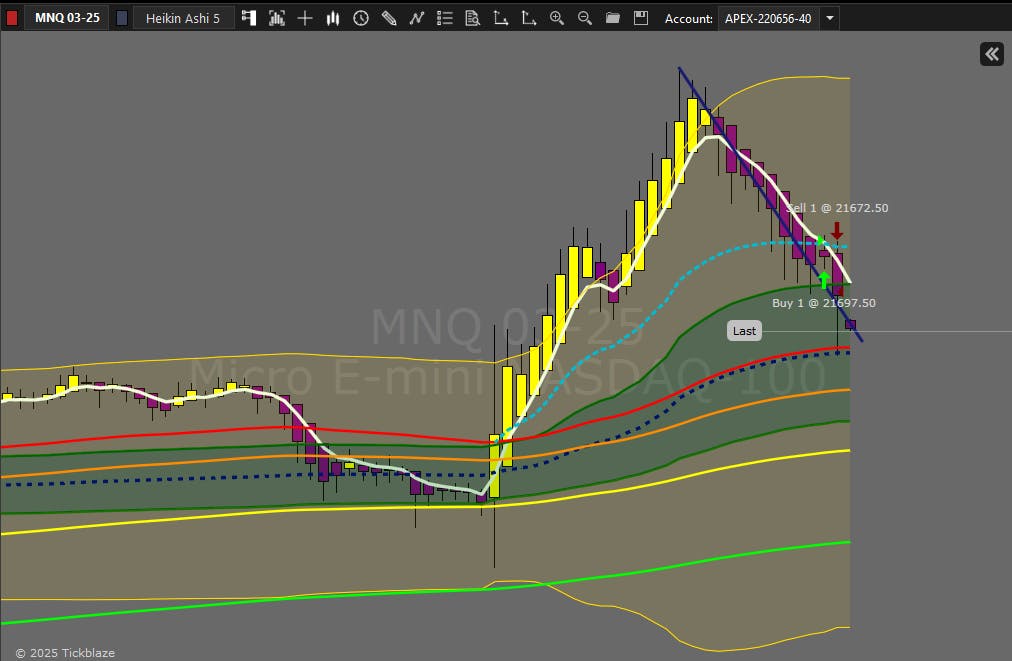Screen dimensions: 1012x661
Task: Select the crosshair cursor tool
Action: pos(305,18)
